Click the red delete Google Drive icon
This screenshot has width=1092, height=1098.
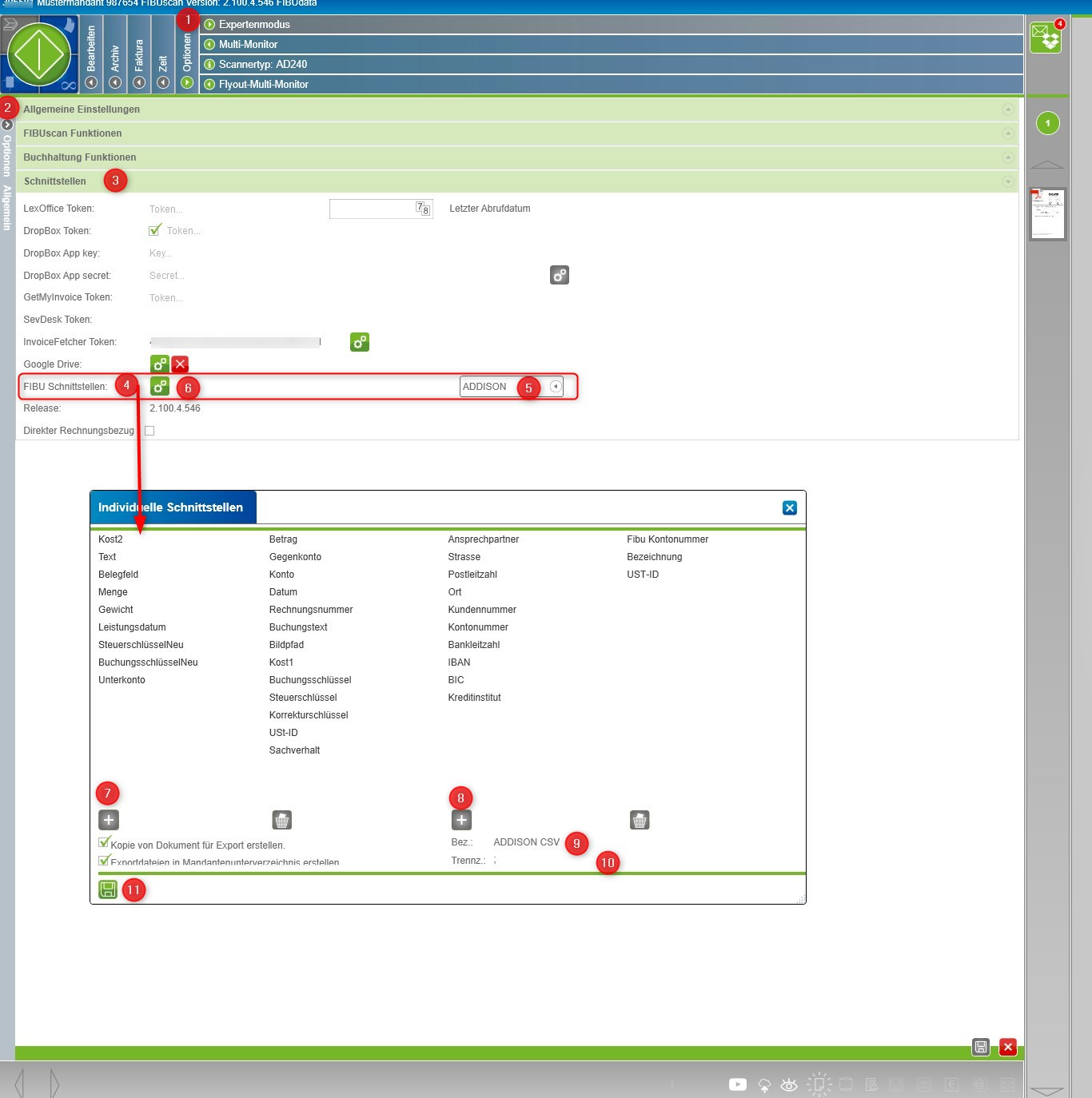[180, 364]
